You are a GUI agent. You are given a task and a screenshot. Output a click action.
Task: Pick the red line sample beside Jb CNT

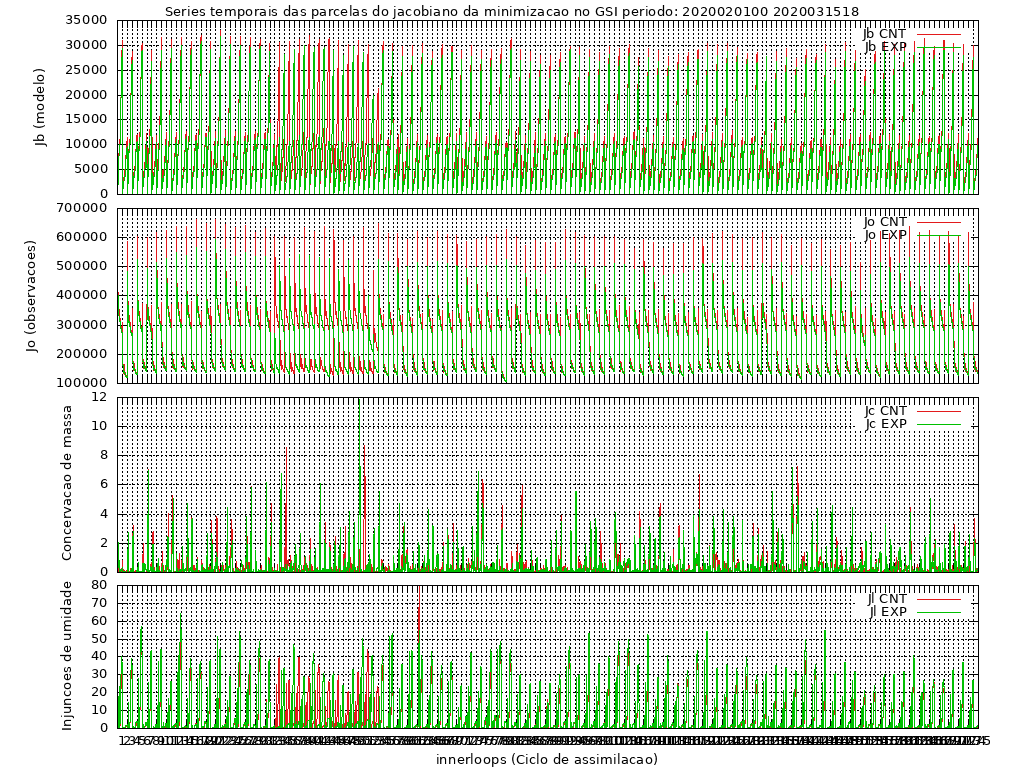click(939, 34)
